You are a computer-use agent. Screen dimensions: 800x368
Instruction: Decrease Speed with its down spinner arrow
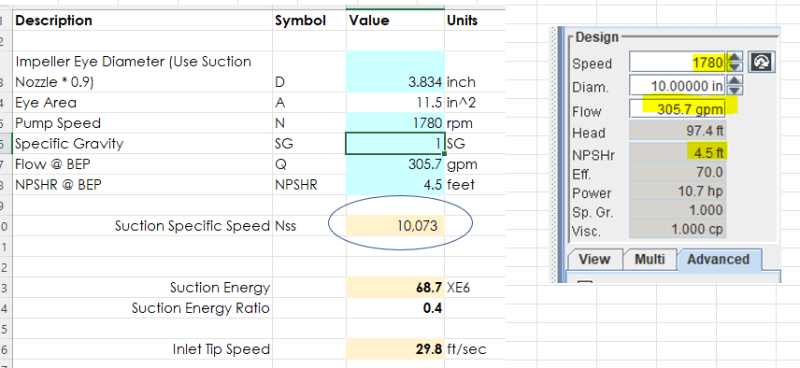click(x=735, y=67)
